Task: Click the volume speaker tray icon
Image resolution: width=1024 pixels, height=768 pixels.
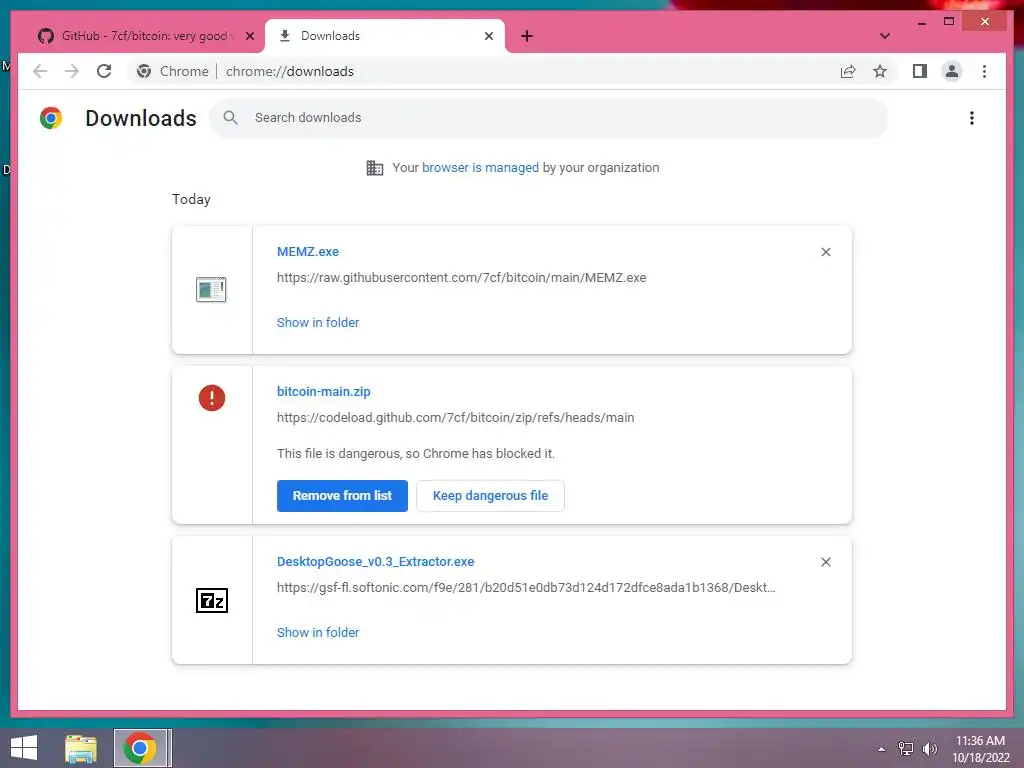Action: point(929,749)
